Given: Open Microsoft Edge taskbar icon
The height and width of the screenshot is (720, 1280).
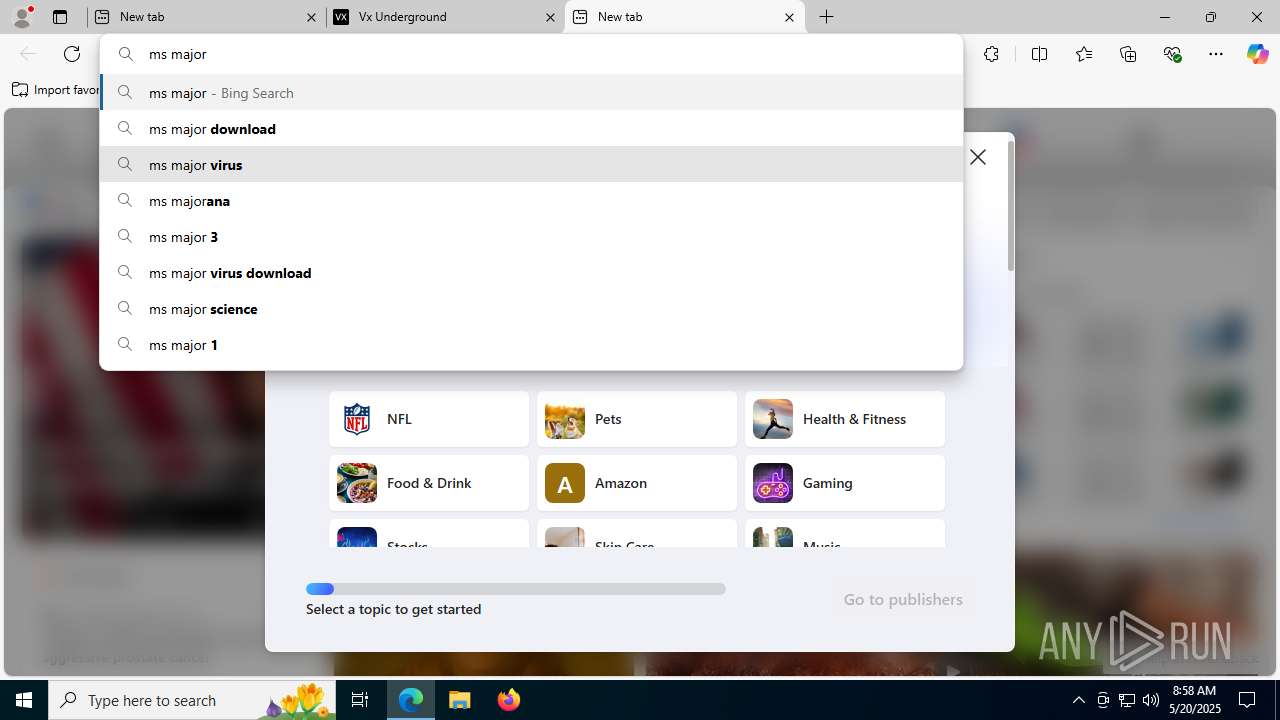Looking at the screenshot, I should pyautogui.click(x=411, y=700).
